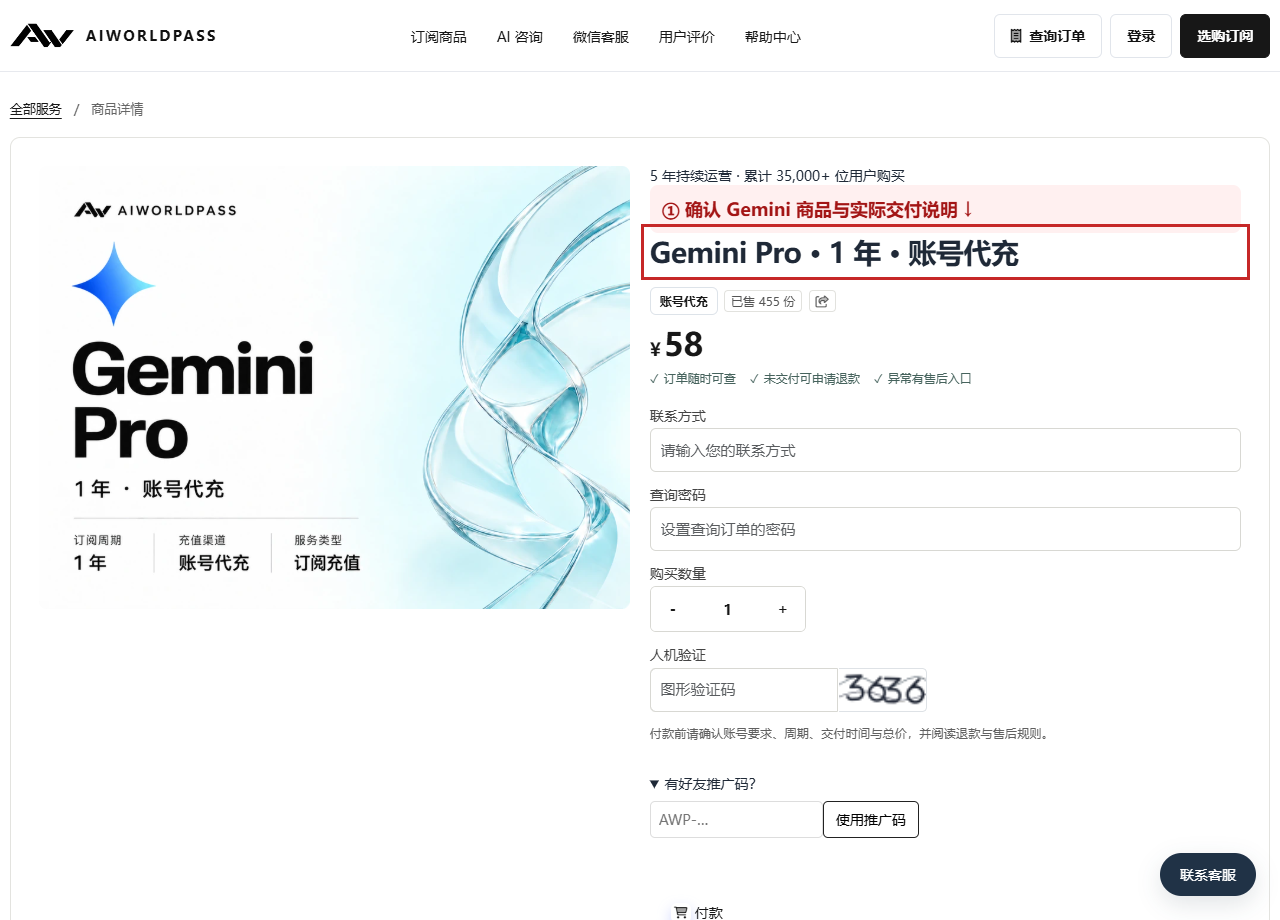Image resolution: width=1280 pixels, height=920 pixels.
Task: Click the quantity value field
Action: (x=727, y=609)
